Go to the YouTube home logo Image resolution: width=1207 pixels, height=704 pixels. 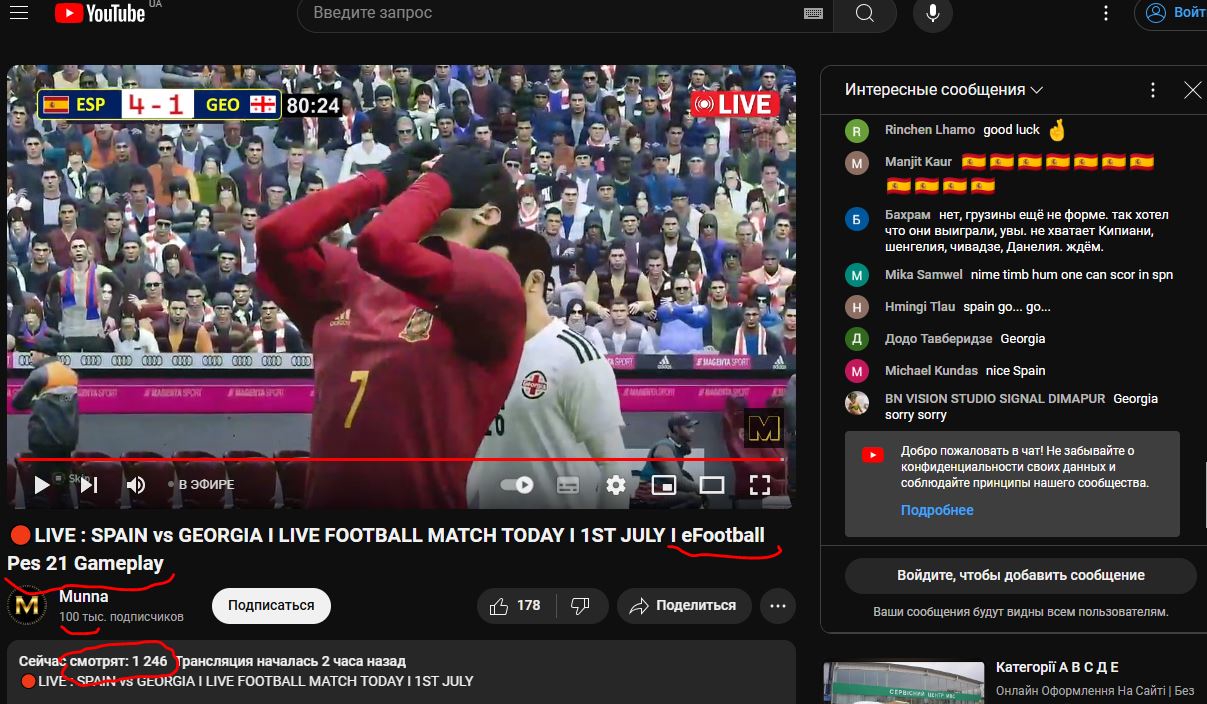[100, 13]
